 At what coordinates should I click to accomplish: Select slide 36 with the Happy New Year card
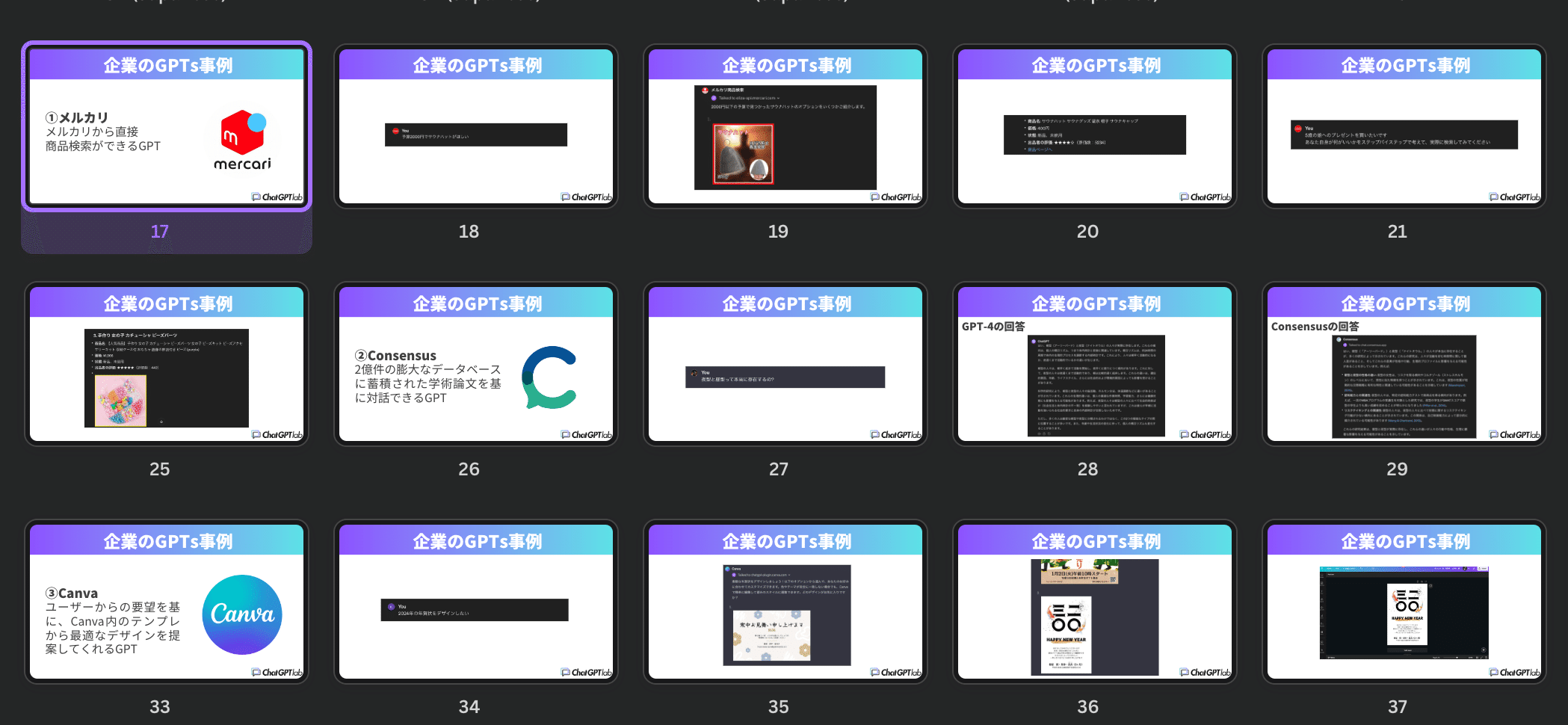tap(1095, 602)
